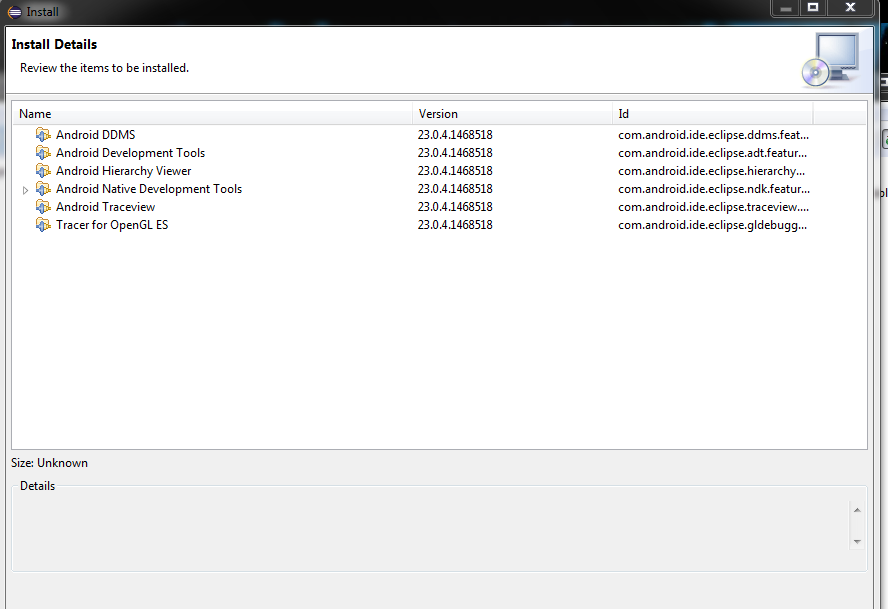Click the version number for Android Development Tools
This screenshot has height=609, width=888.
click(x=455, y=153)
